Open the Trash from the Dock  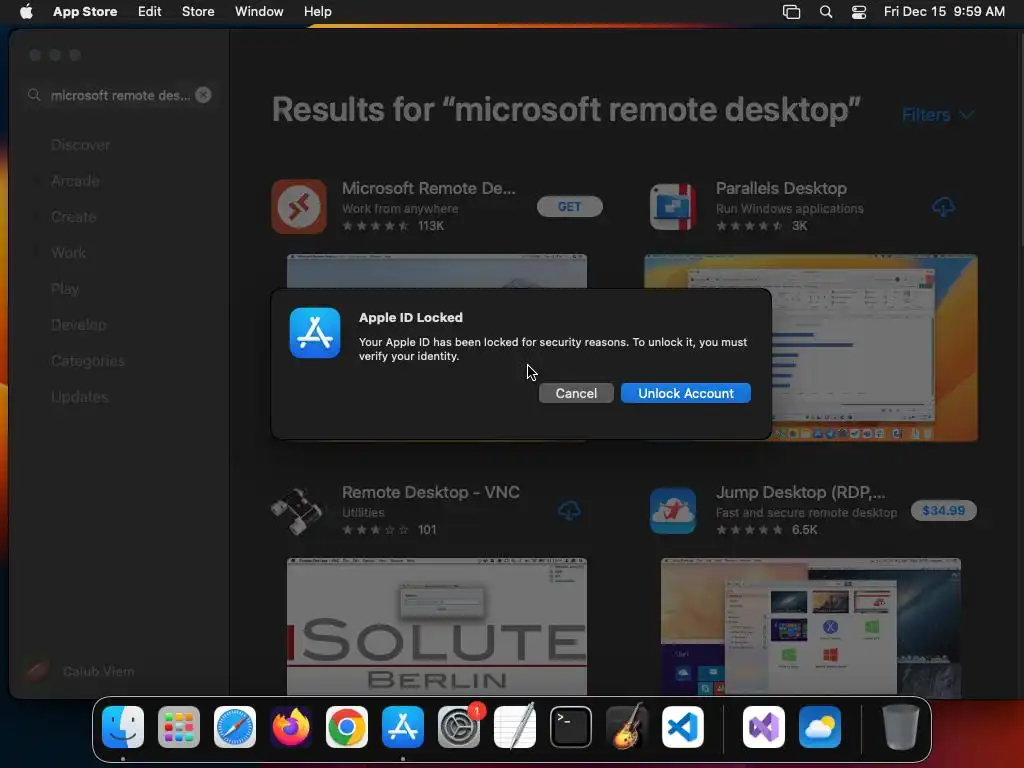click(901, 727)
